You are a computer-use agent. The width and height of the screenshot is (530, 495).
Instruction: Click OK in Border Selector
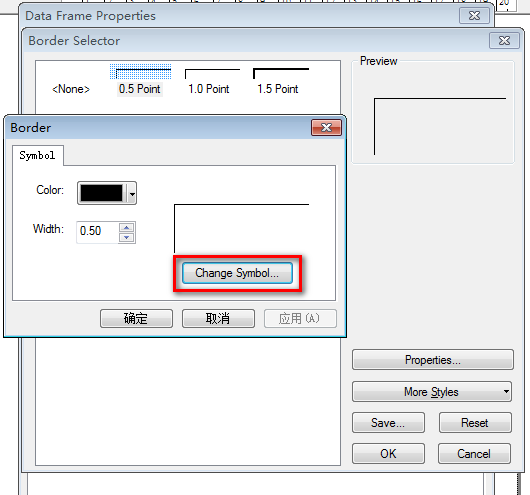click(388, 454)
